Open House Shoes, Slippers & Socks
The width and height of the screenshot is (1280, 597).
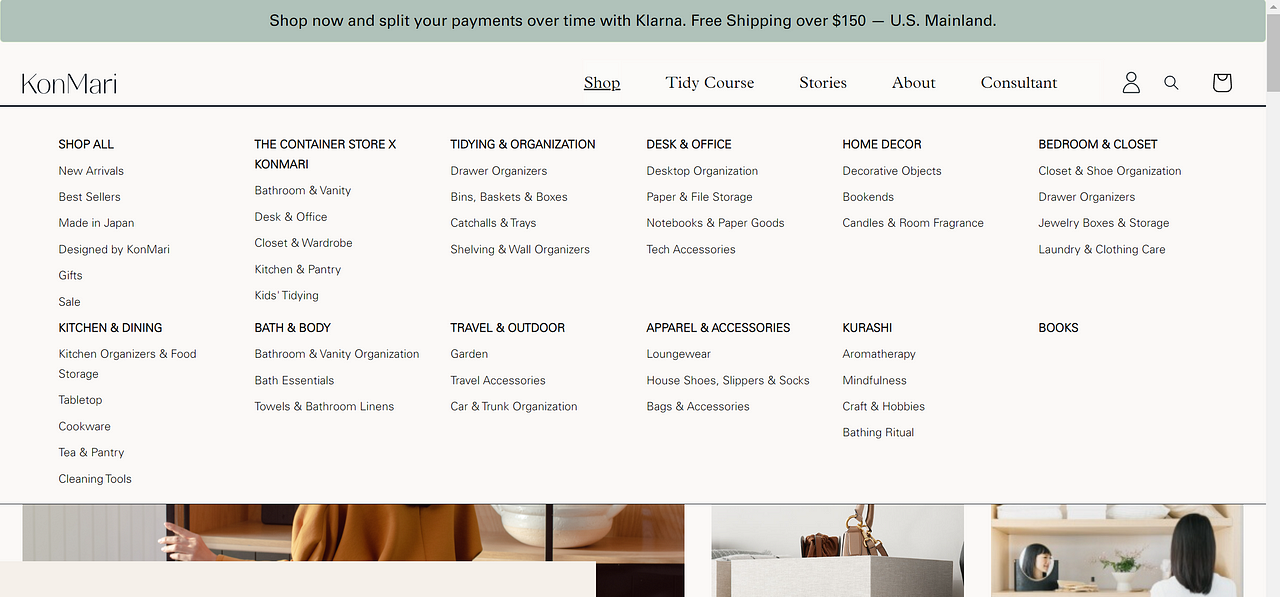[728, 380]
